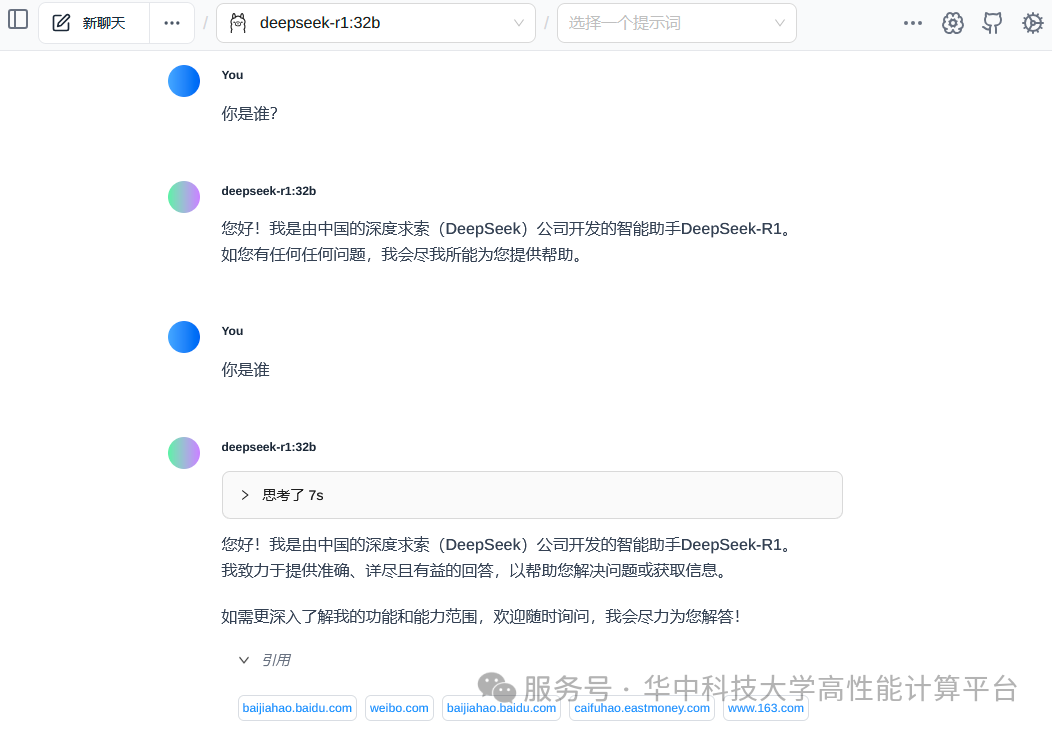Open the gear settings icon

pyautogui.click(x=1033, y=23)
